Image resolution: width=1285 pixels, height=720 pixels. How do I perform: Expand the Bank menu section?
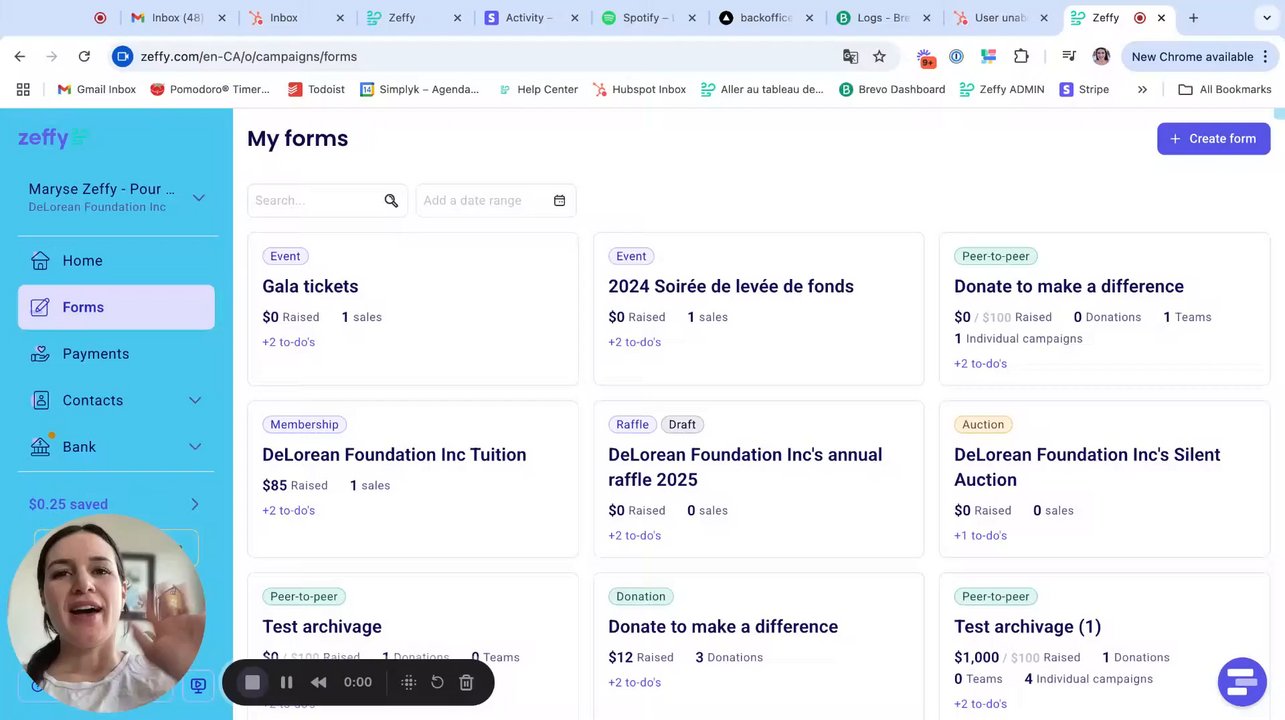tap(195, 447)
